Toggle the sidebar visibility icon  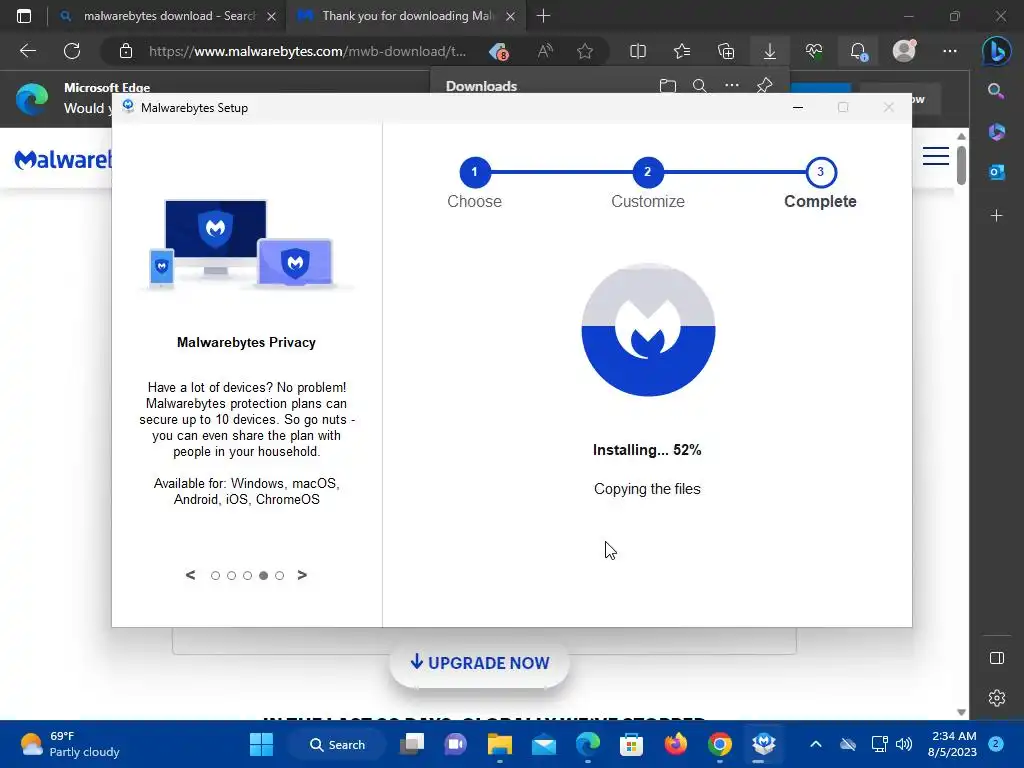point(997,658)
